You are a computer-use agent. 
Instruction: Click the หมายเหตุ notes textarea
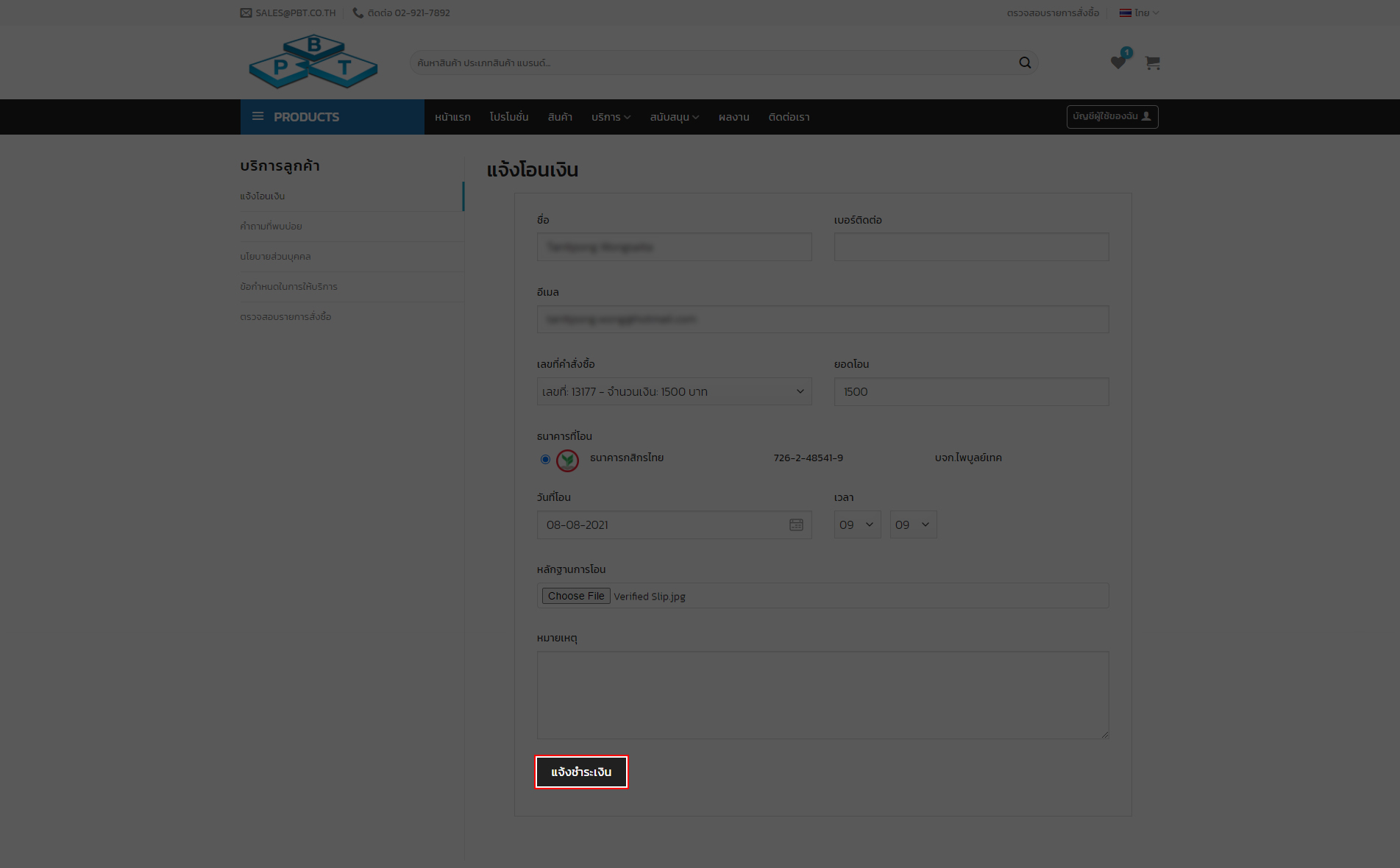coord(822,695)
